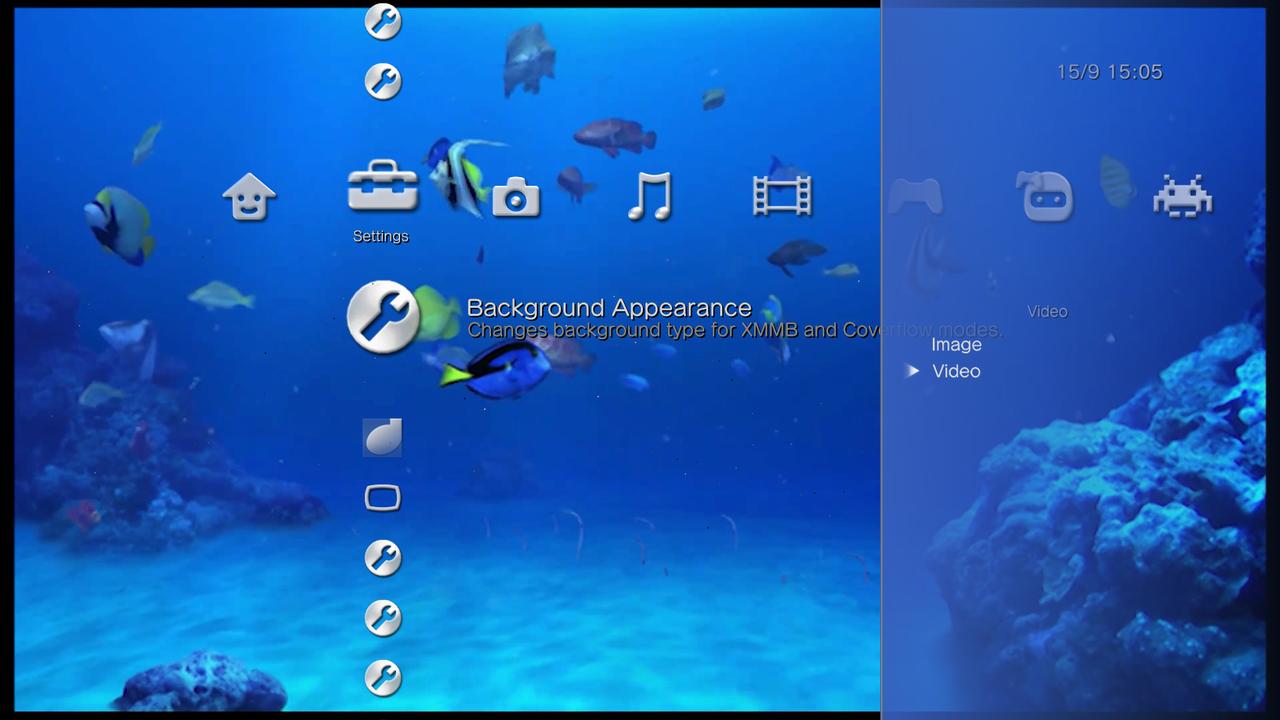Open the Home category icon
1280x720 pixels.
point(249,196)
